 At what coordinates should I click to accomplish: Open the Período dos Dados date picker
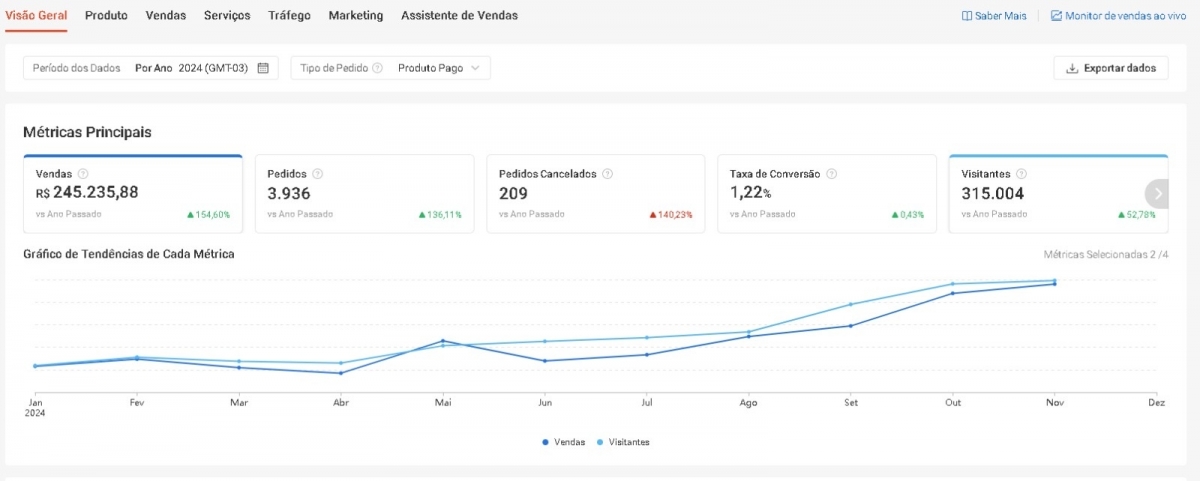coord(150,68)
